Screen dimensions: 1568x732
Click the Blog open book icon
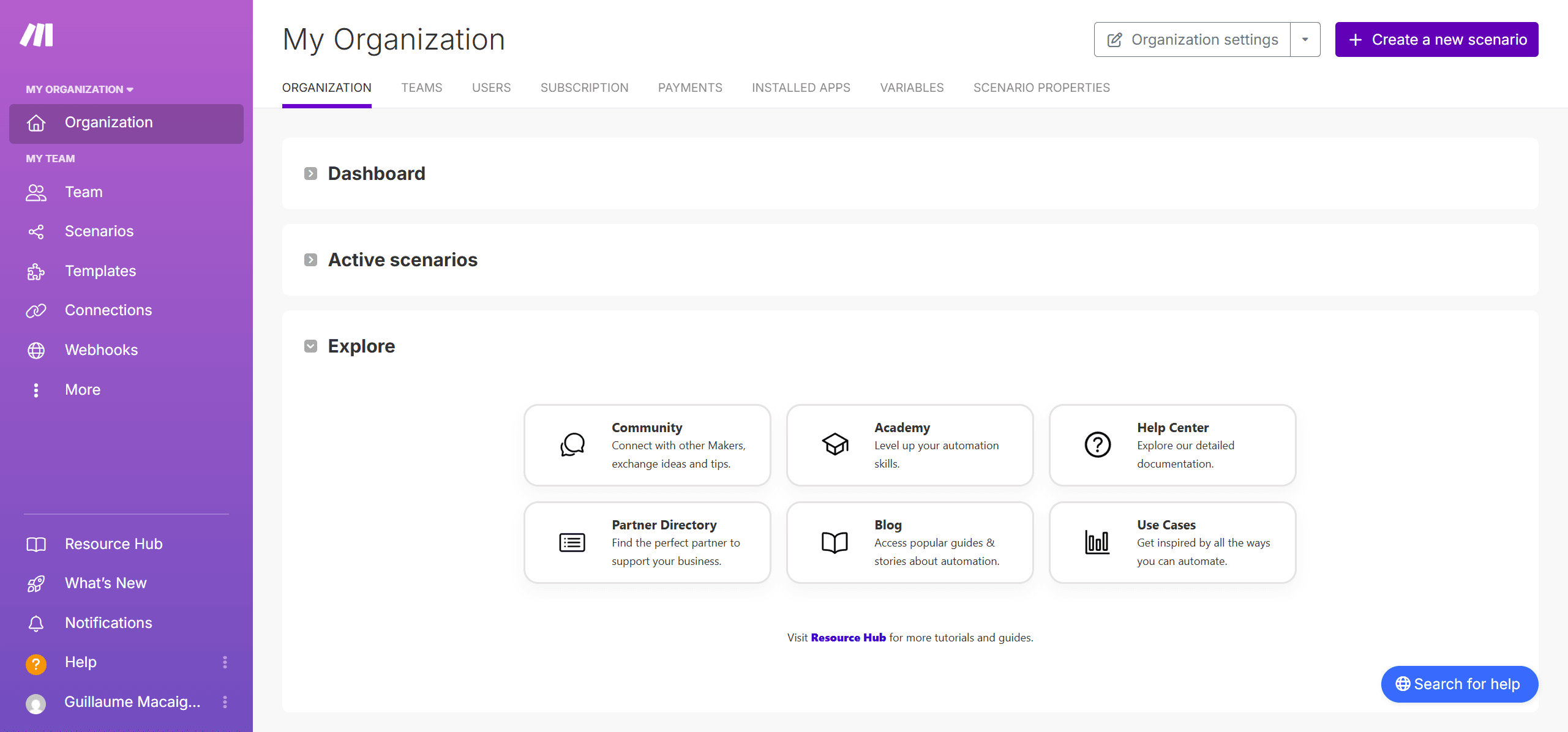835,542
